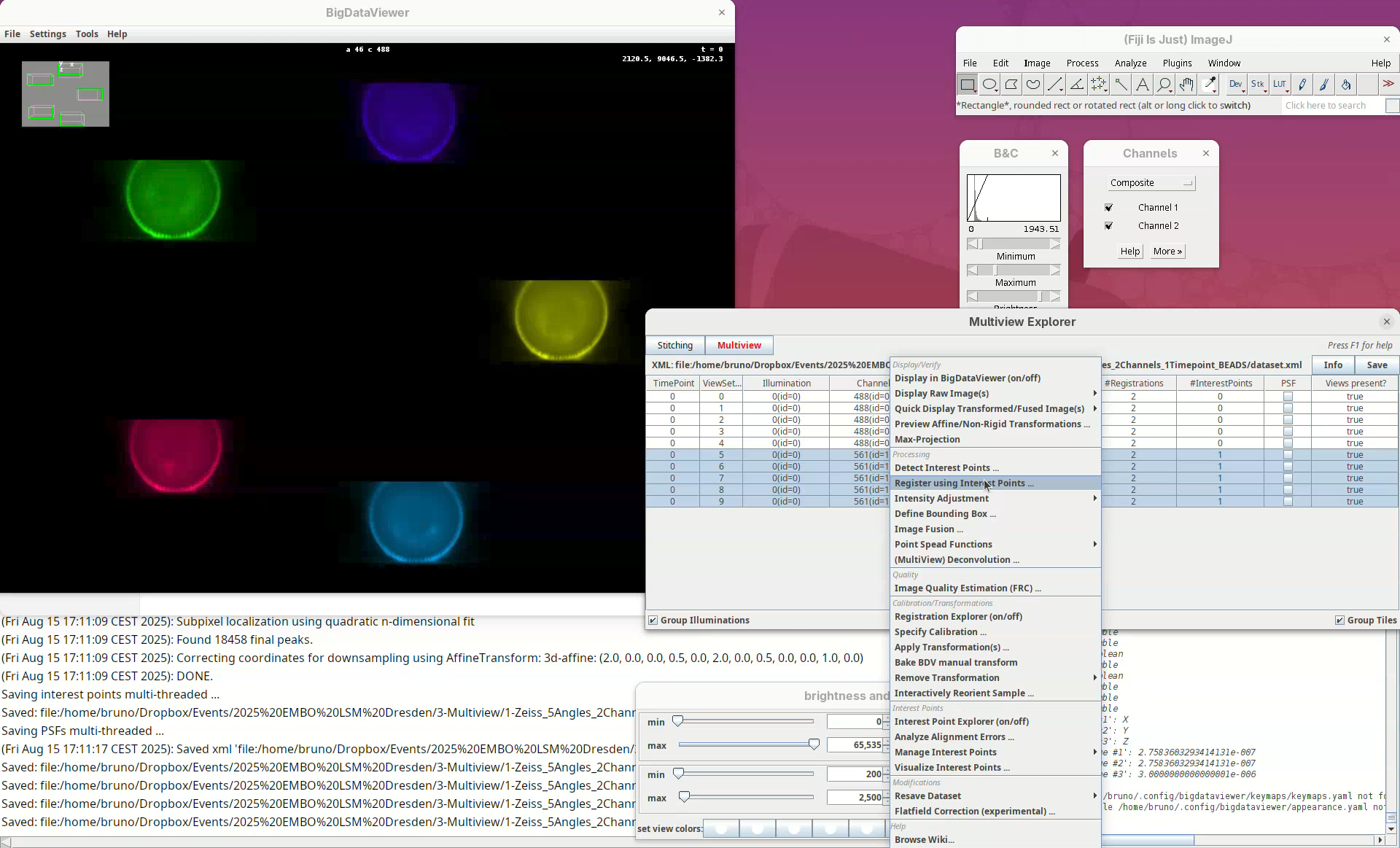Select the Polygon selection tool
Image resolution: width=1400 pixels, height=848 pixels.
point(1011,85)
